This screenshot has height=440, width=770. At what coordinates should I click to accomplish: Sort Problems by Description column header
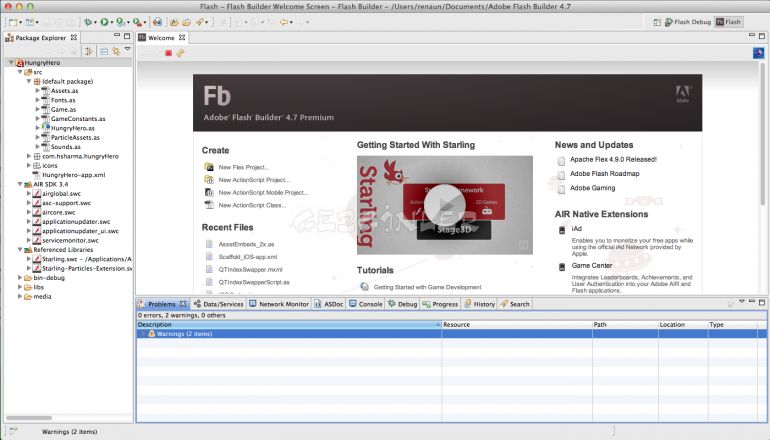click(x=289, y=325)
